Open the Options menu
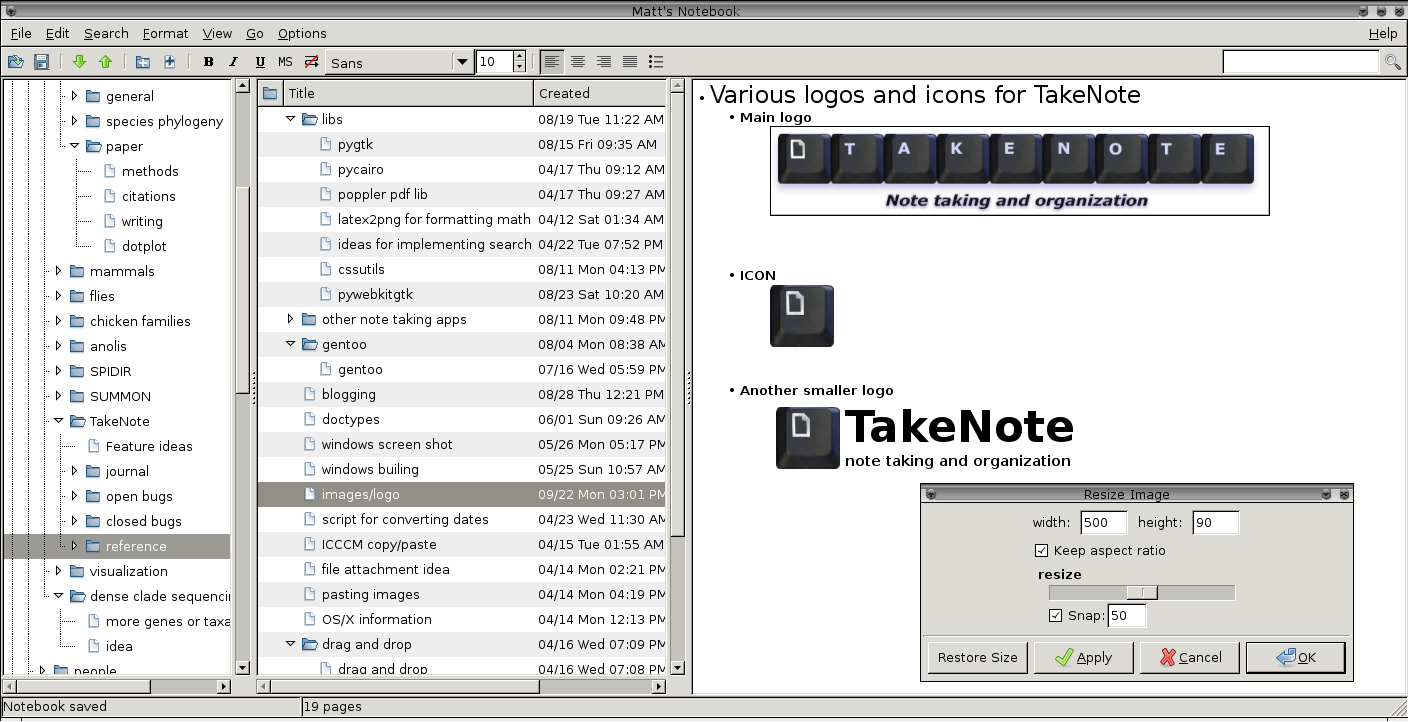Screen dimensions: 1409x722 [x=302, y=33]
